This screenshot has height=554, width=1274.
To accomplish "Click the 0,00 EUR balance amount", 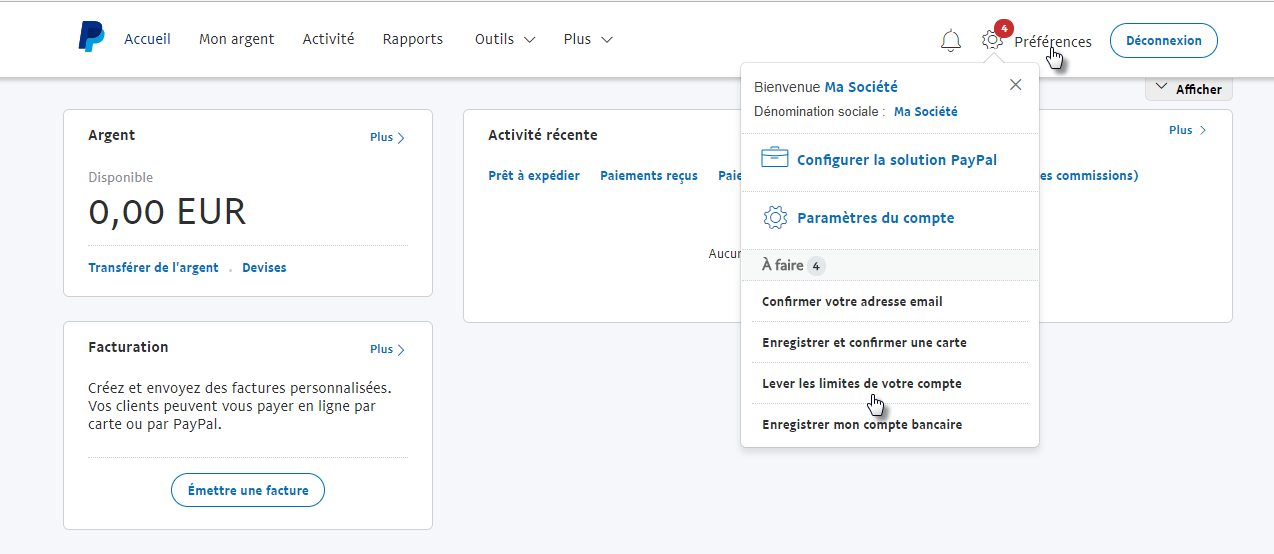I will pos(167,212).
